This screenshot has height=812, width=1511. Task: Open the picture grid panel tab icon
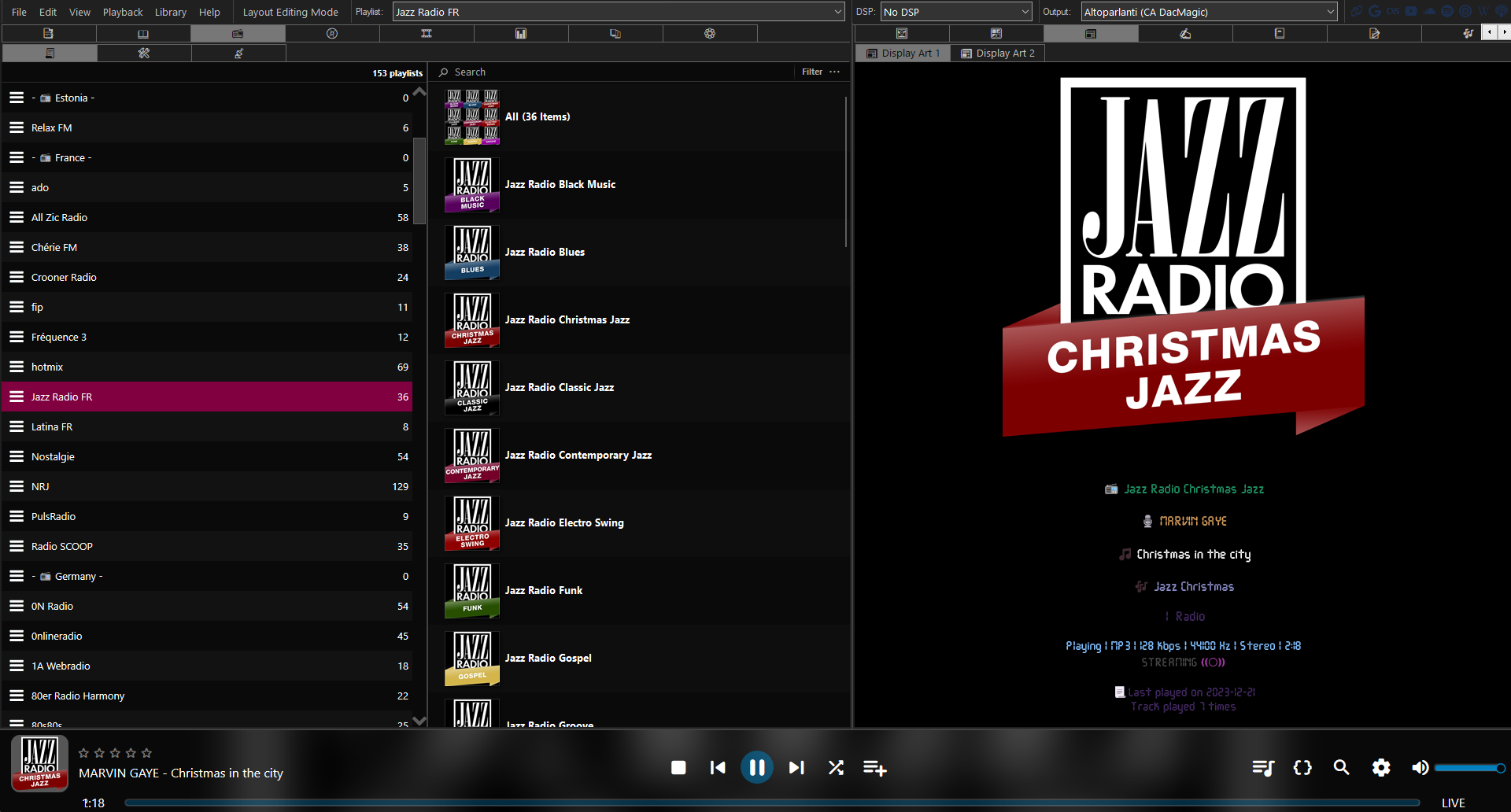tap(996, 33)
